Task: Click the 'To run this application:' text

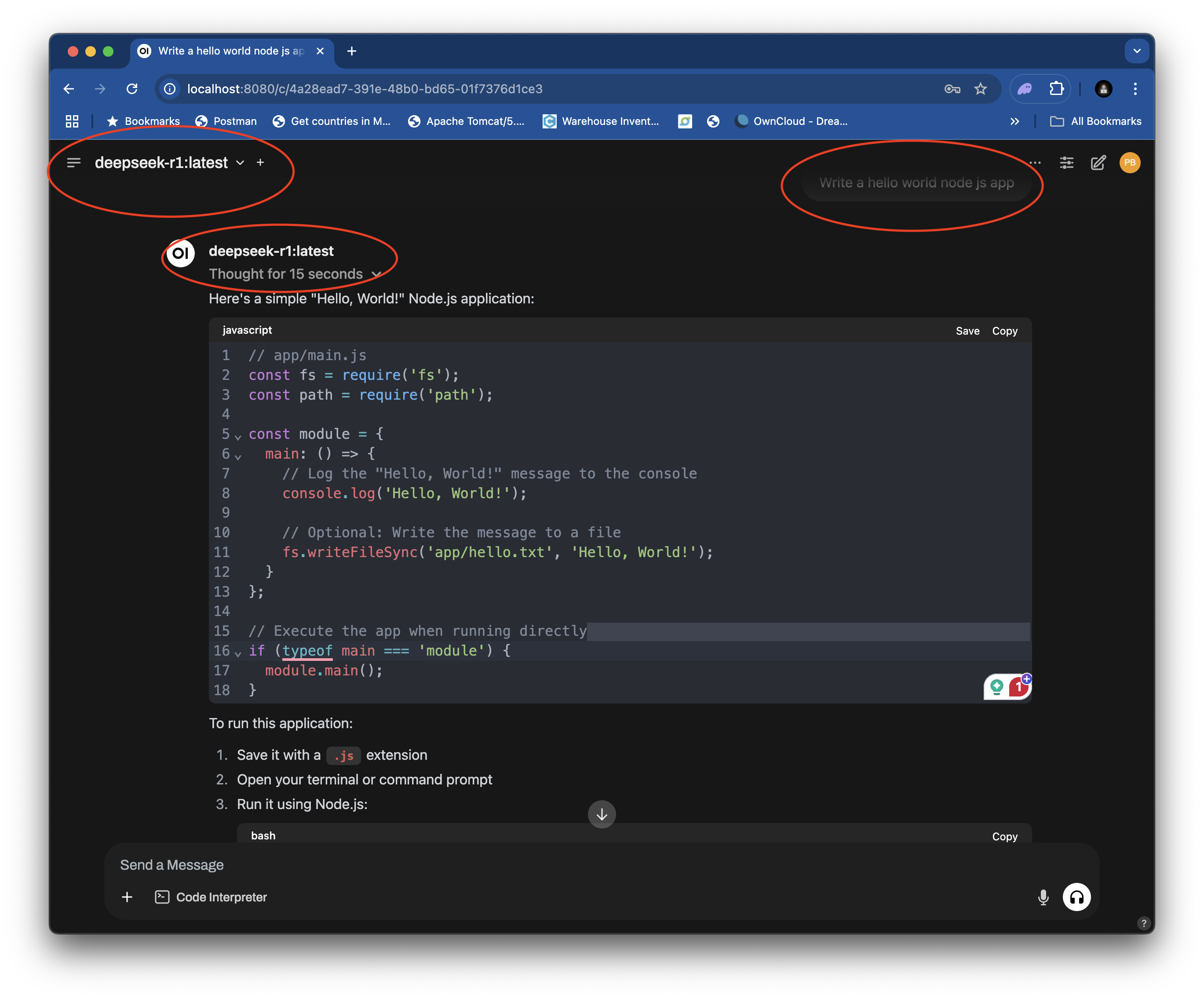Action: [x=281, y=723]
